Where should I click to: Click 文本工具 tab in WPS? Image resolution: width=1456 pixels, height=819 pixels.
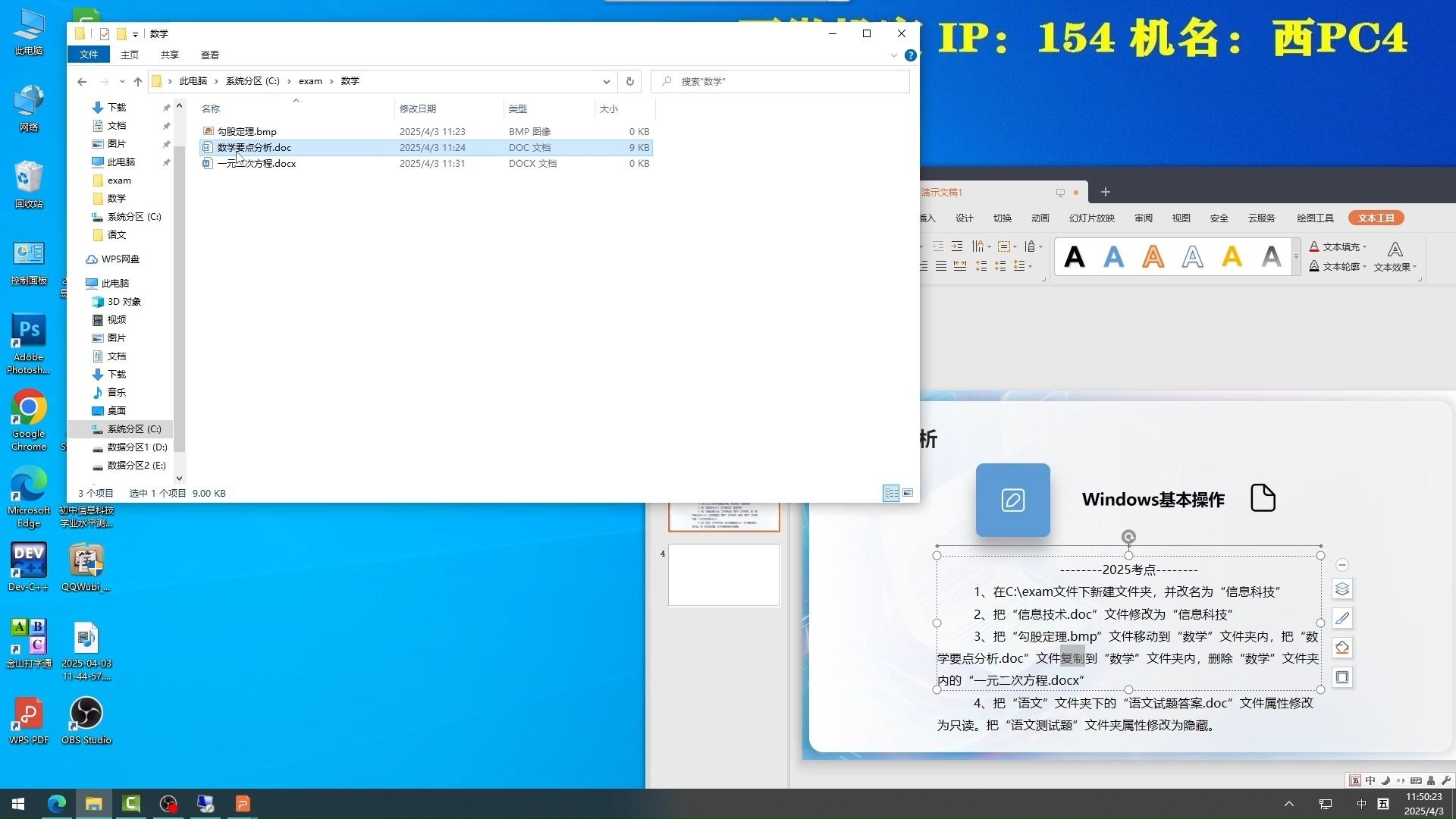click(1376, 218)
